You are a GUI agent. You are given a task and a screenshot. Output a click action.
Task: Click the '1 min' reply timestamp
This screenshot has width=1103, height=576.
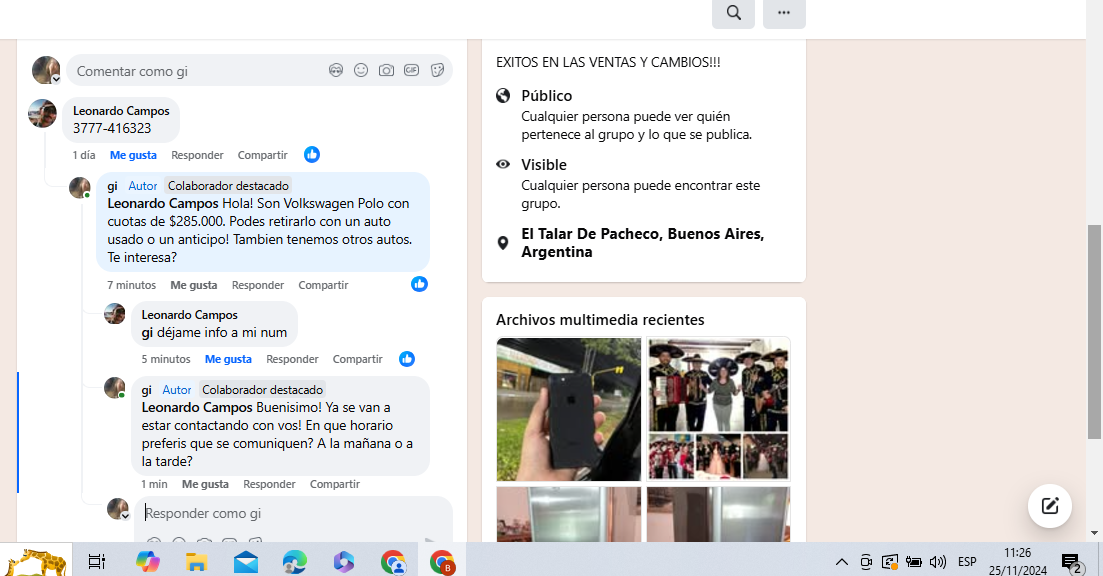click(x=154, y=484)
